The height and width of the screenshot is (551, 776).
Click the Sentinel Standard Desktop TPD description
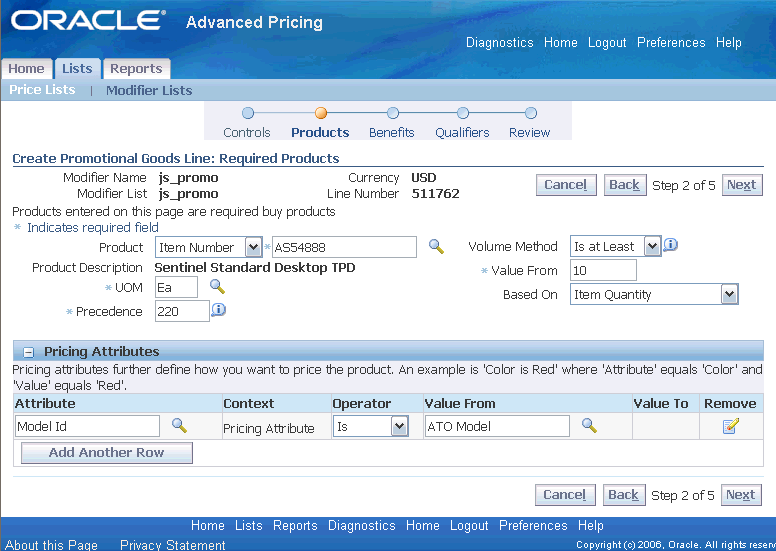pyautogui.click(x=255, y=268)
